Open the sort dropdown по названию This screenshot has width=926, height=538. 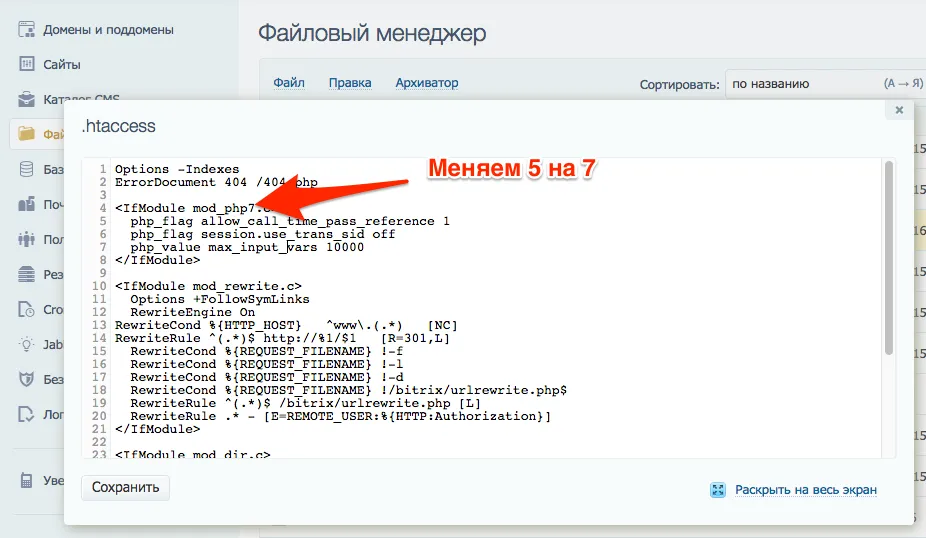[x=826, y=84]
